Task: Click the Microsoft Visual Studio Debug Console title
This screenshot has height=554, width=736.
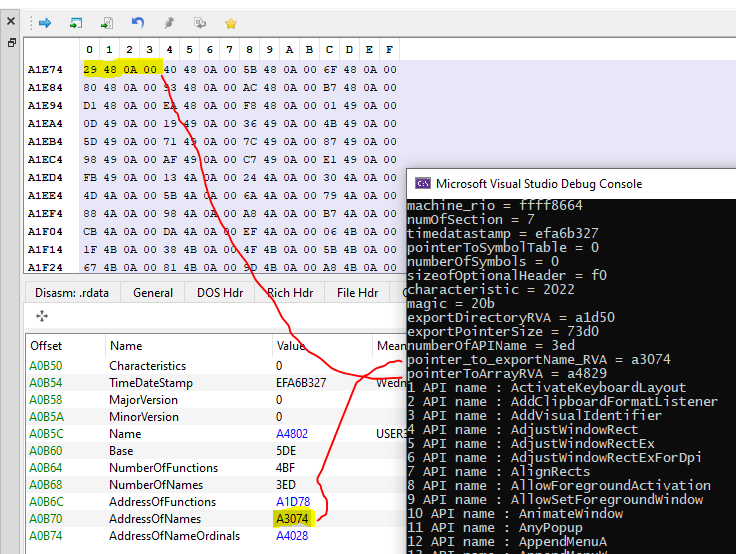Action: [539, 183]
